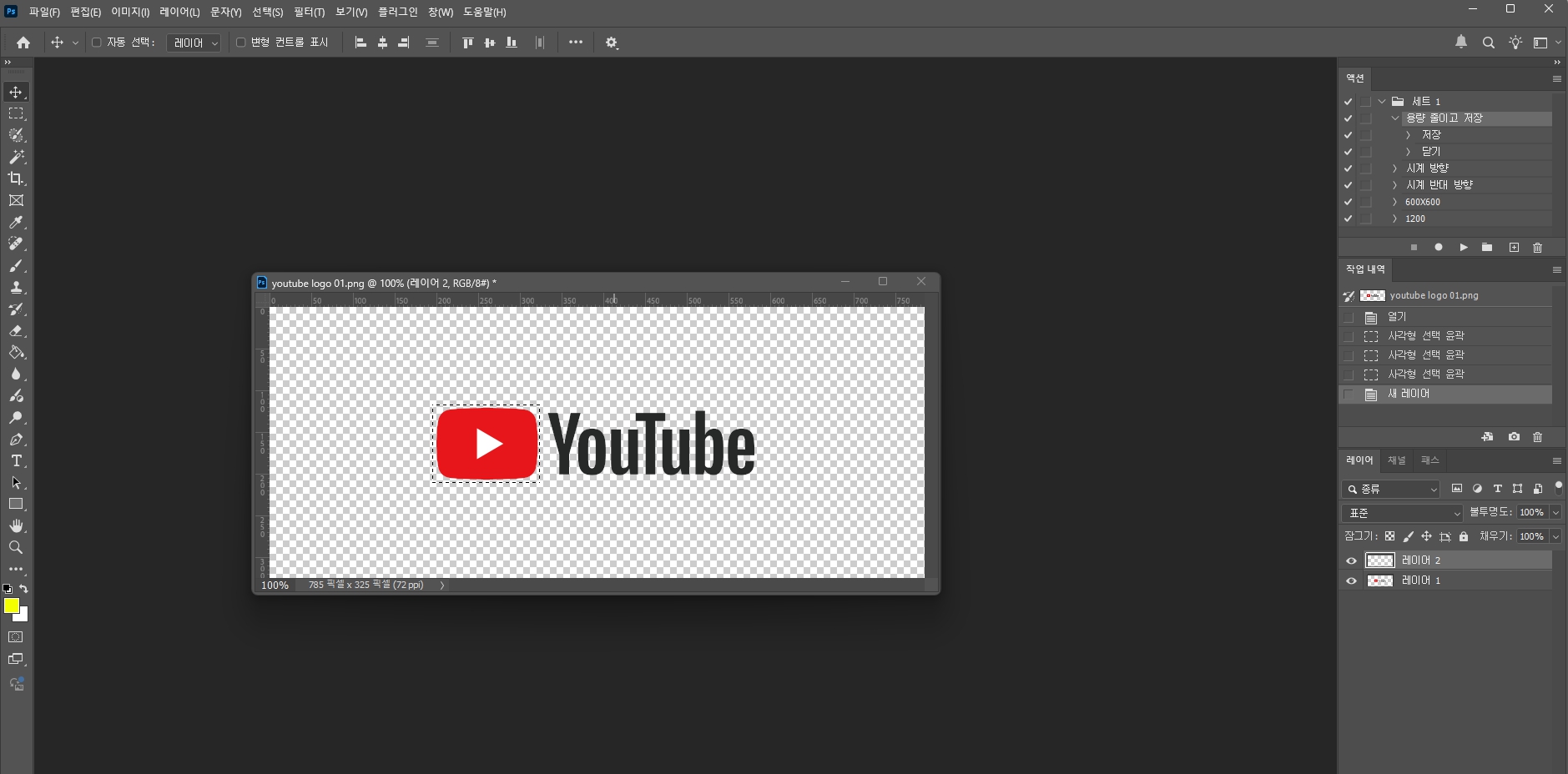The image size is (1568, 774).
Task: Select the Eraser tool
Action: (16, 330)
